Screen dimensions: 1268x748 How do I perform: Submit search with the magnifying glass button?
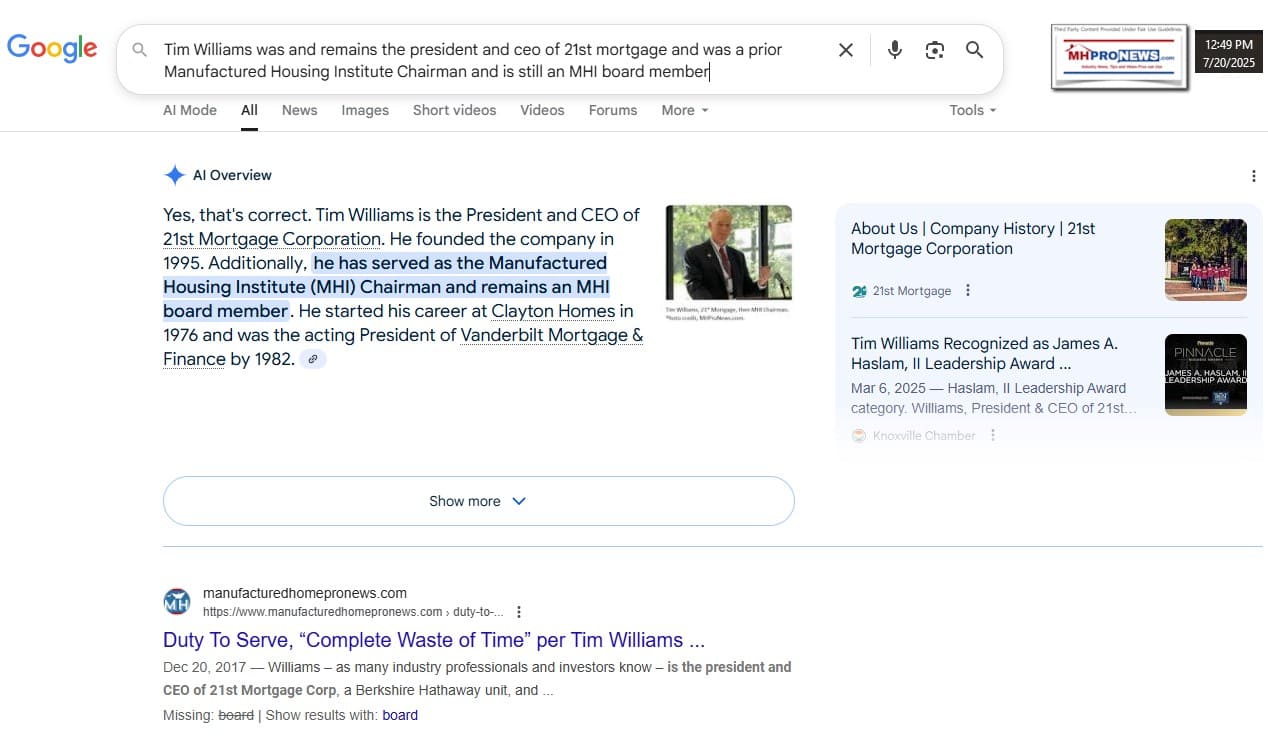pos(975,50)
